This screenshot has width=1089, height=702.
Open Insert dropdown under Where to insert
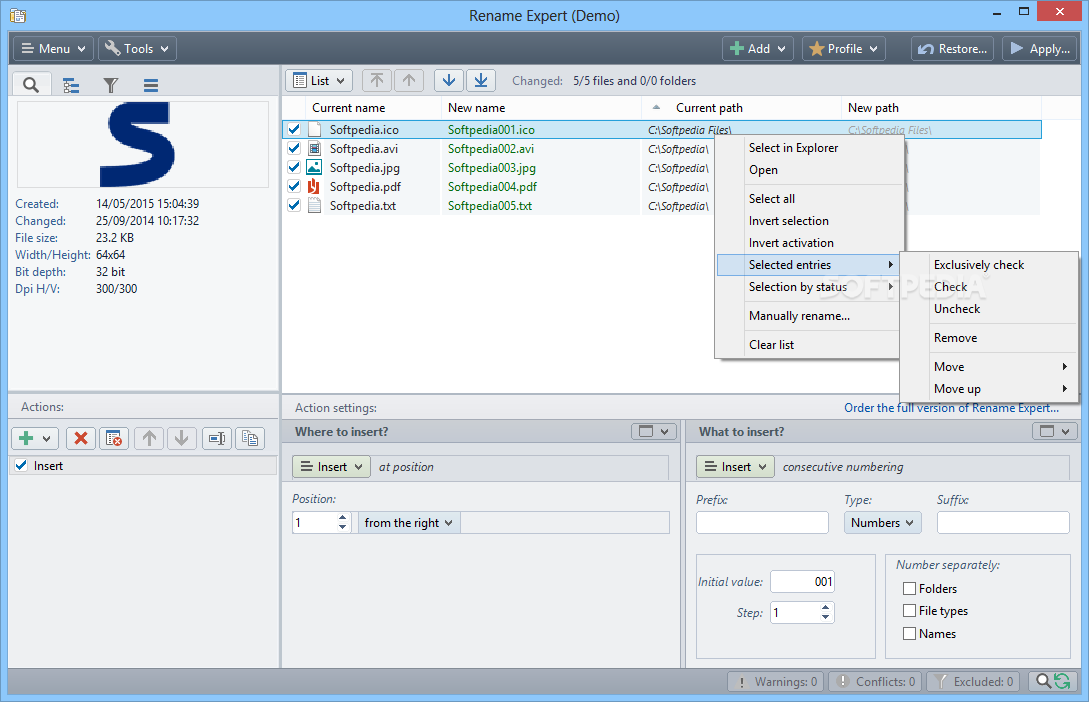coord(332,467)
